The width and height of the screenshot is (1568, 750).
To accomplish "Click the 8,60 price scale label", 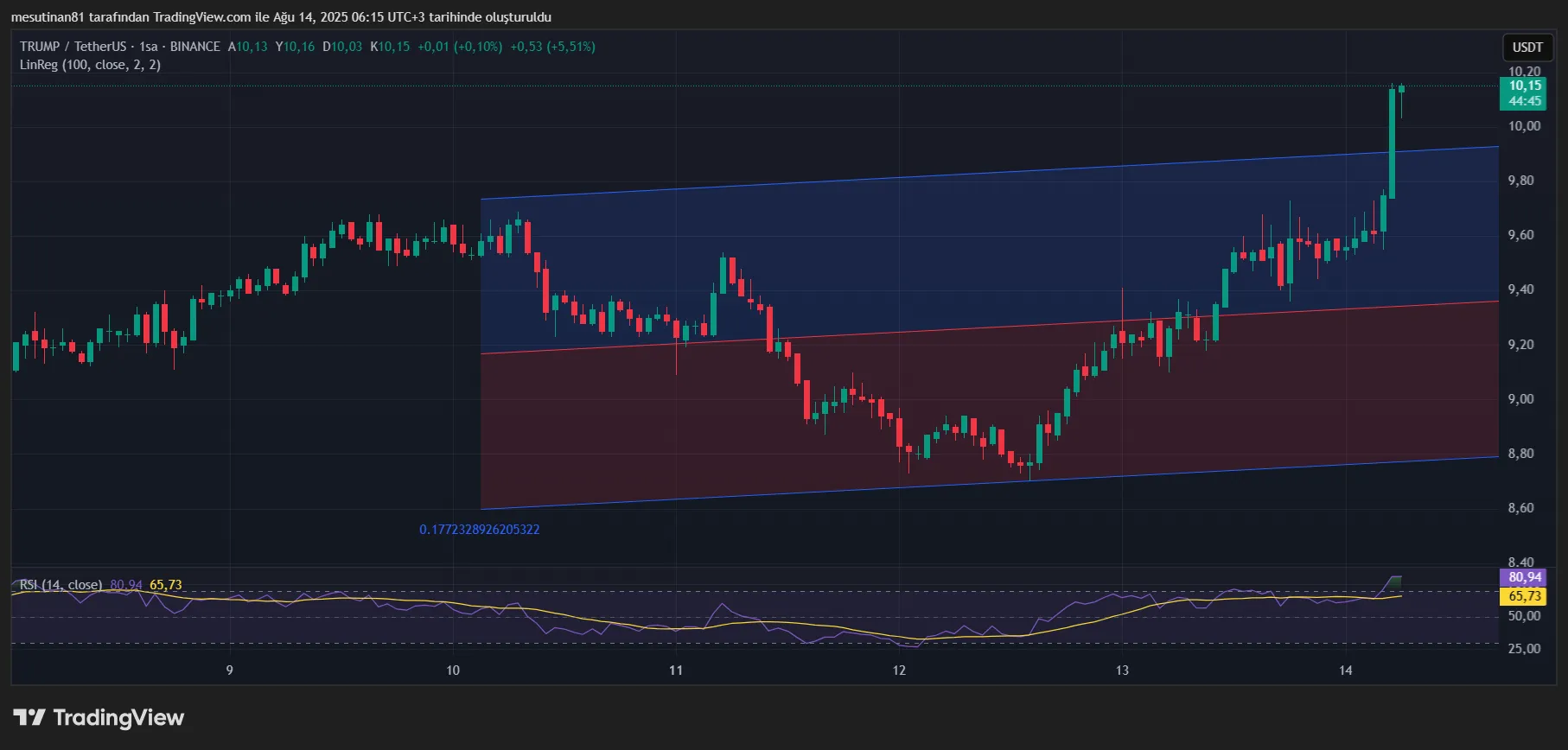I will (x=1521, y=508).
